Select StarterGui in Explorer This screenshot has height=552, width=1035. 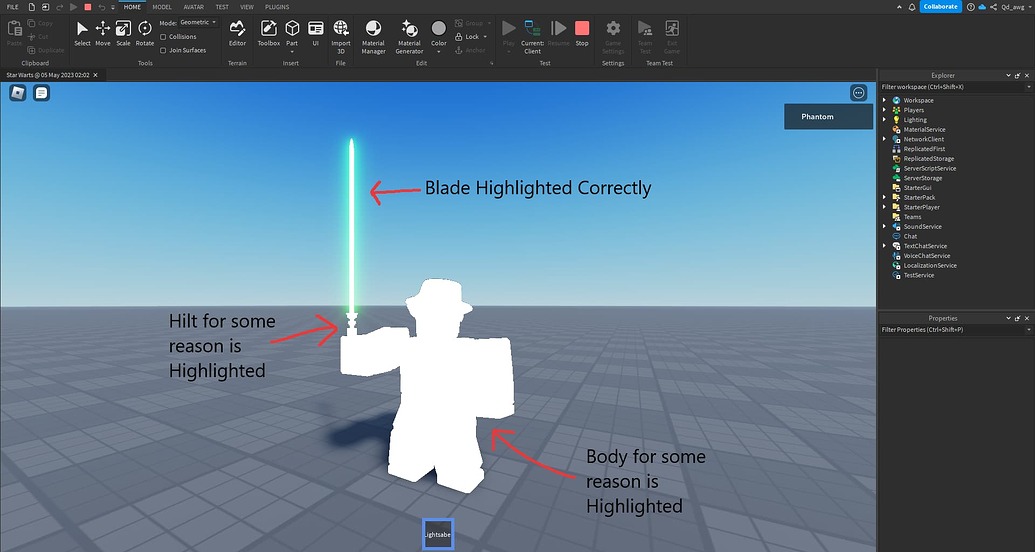(x=918, y=188)
